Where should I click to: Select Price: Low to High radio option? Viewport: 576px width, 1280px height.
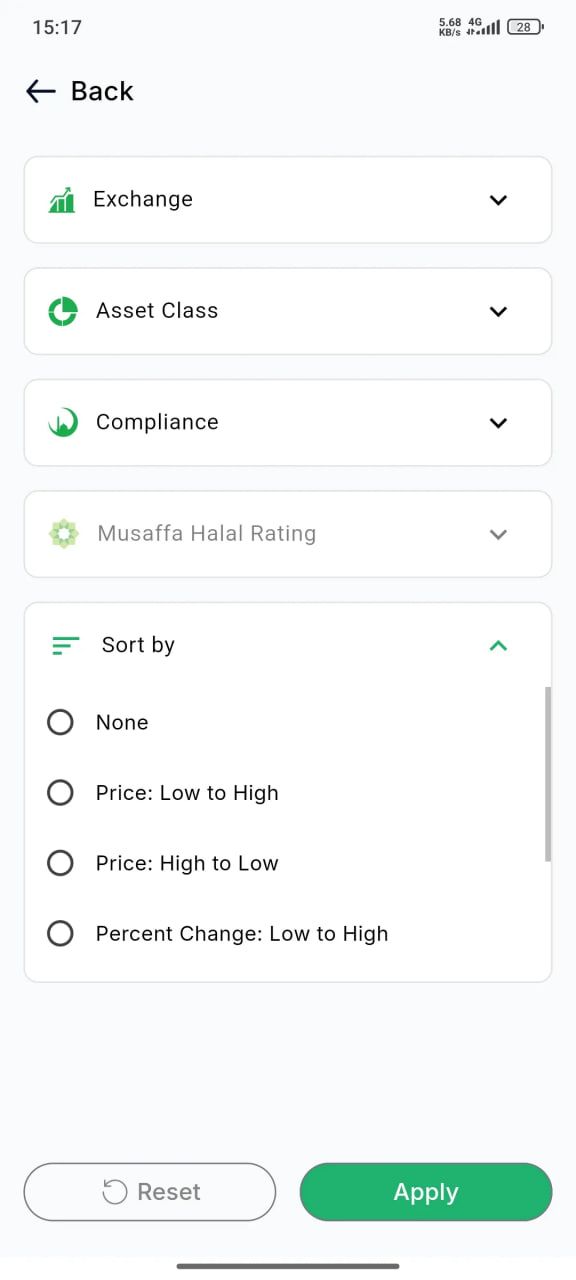point(60,793)
